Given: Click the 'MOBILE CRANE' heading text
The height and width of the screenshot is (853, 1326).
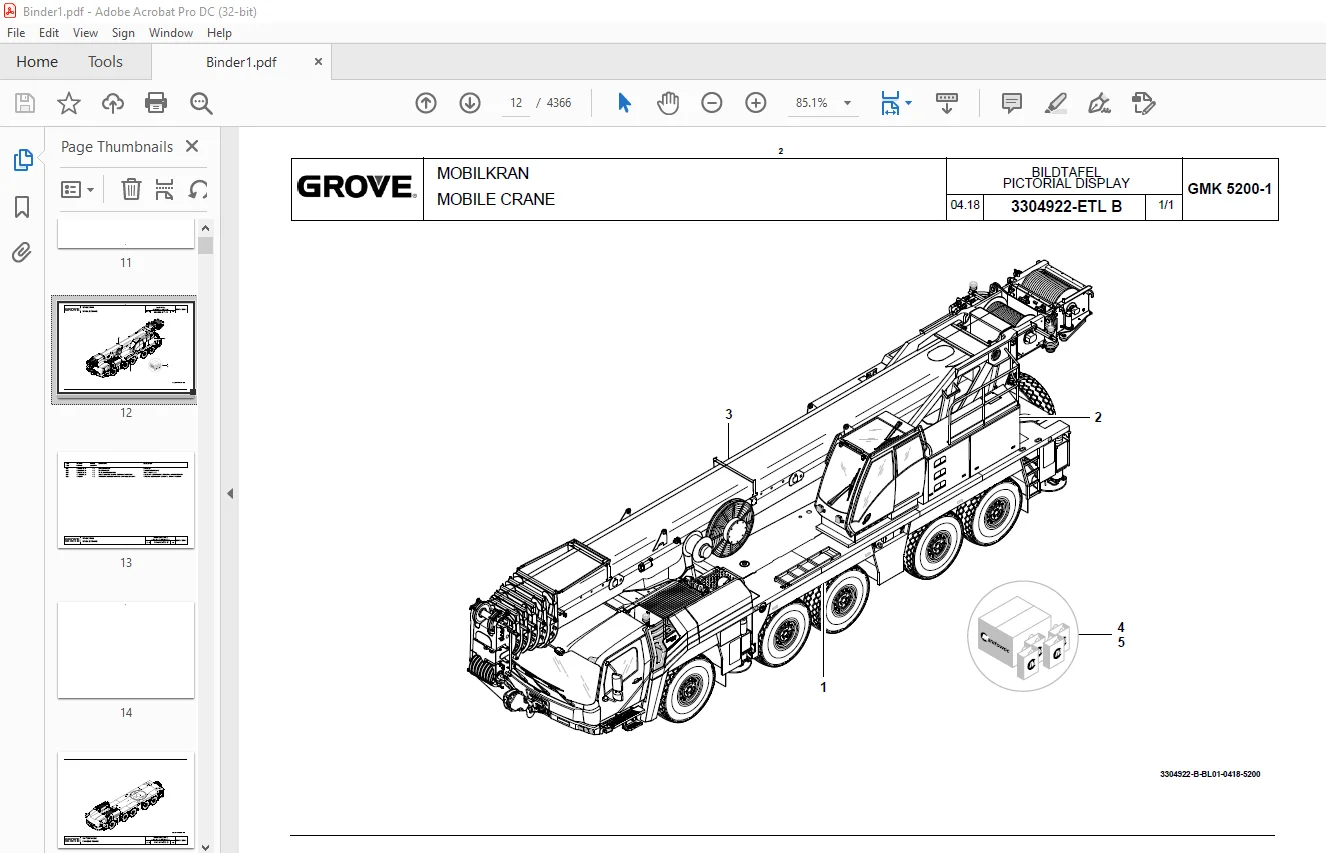Looking at the screenshot, I should coord(496,199).
